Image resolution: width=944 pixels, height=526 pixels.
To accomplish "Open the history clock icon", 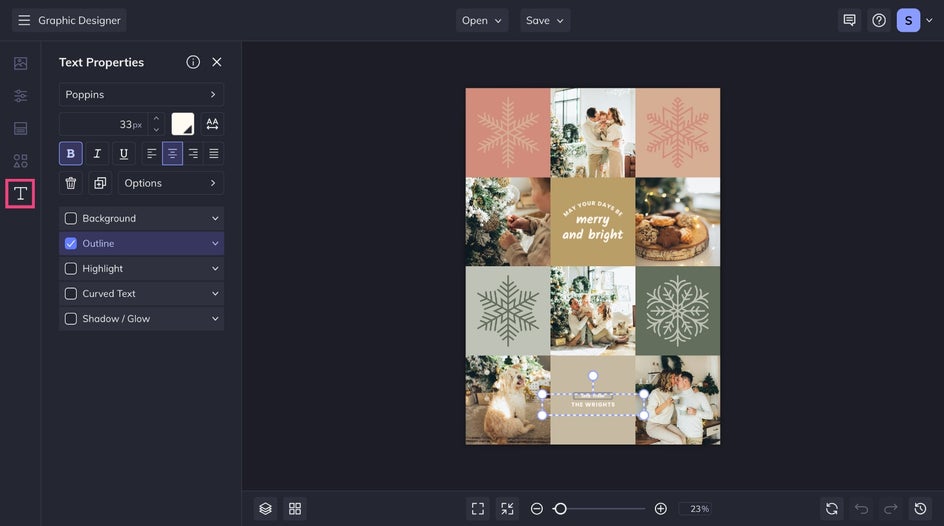I will coord(920,509).
